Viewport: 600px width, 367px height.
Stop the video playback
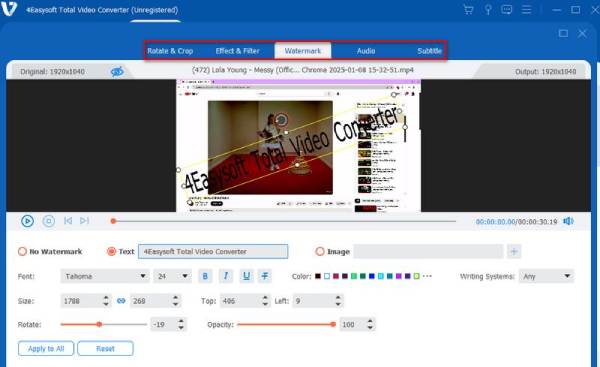tap(49, 221)
